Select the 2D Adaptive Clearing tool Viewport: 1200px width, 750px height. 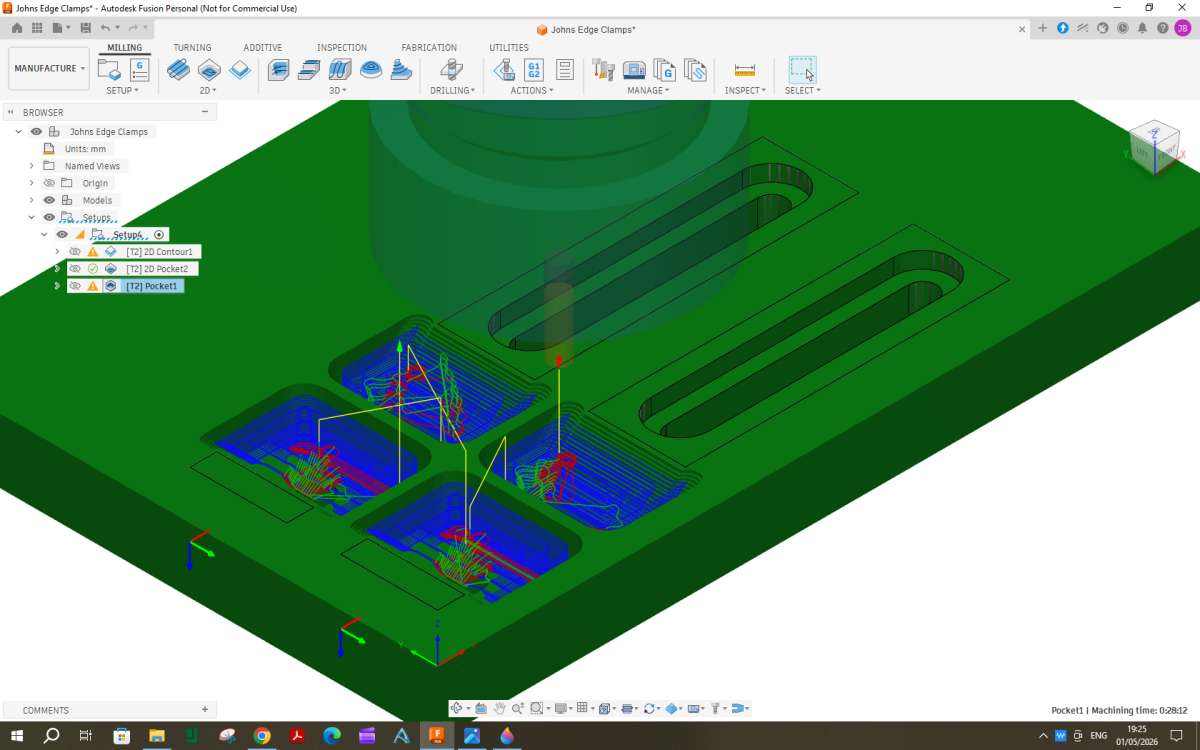pos(178,69)
